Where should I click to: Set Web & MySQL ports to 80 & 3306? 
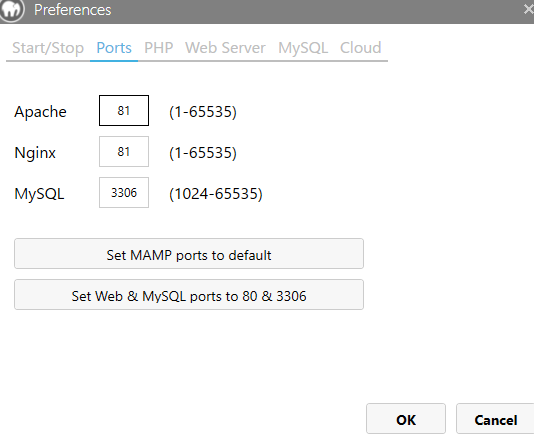(x=189, y=295)
